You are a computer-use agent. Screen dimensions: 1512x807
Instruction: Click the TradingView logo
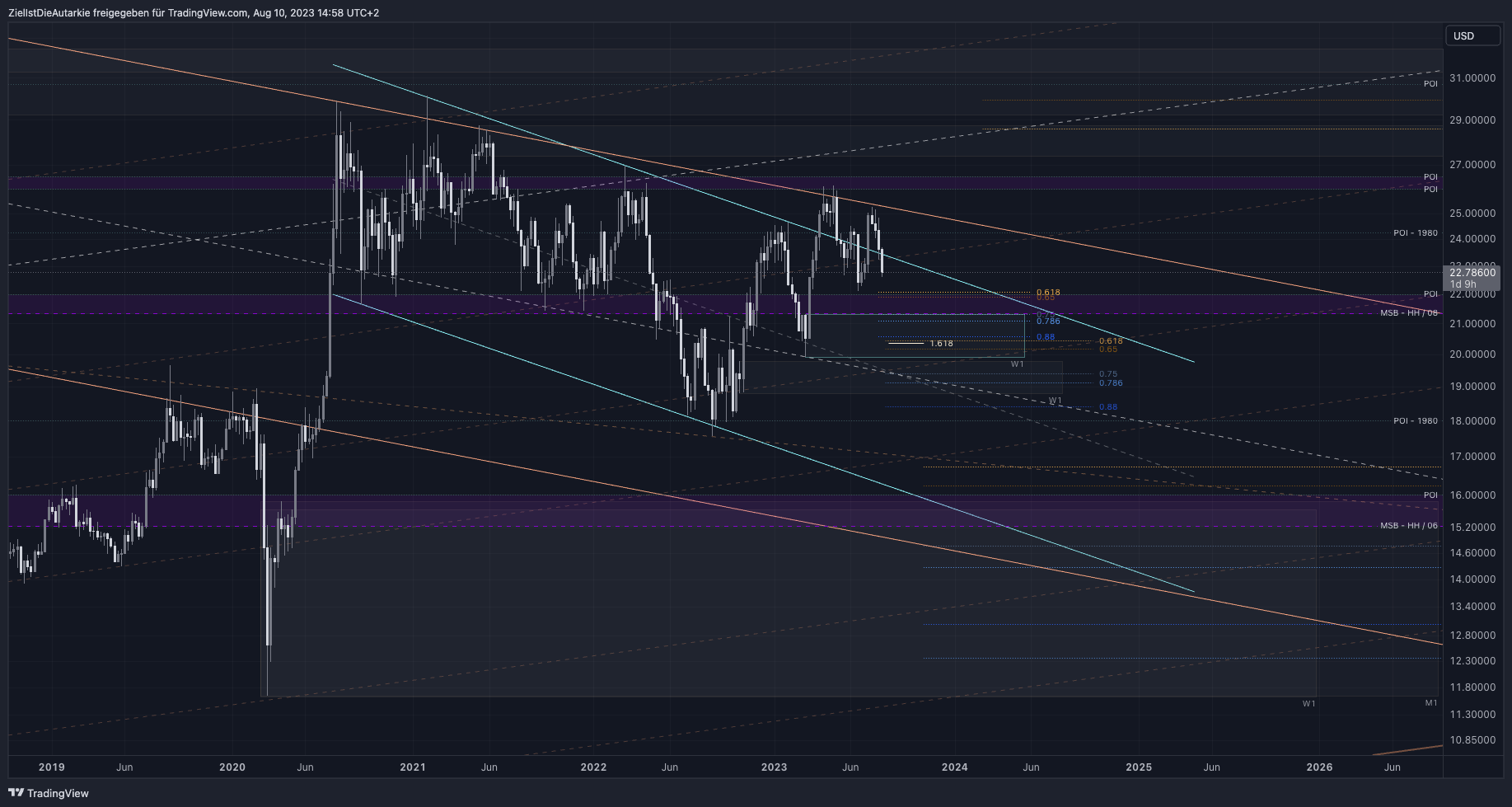pos(49,793)
